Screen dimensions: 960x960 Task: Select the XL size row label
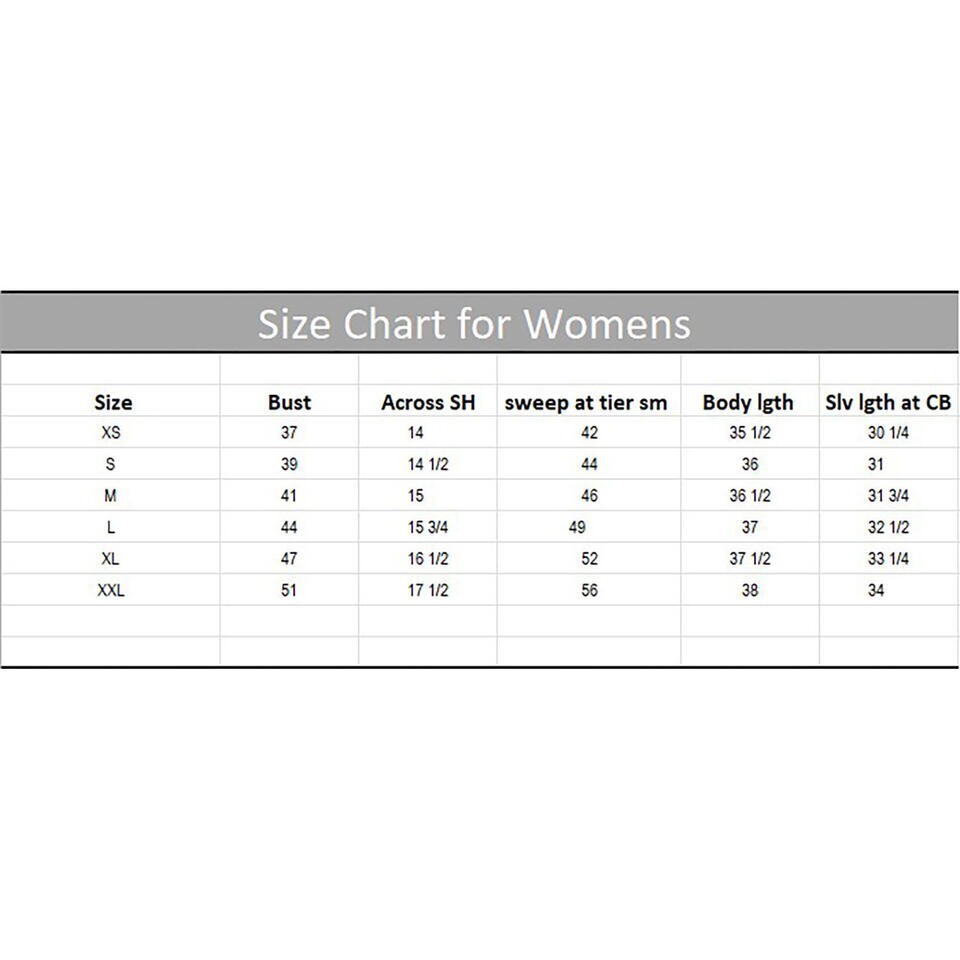click(x=111, y=558)
